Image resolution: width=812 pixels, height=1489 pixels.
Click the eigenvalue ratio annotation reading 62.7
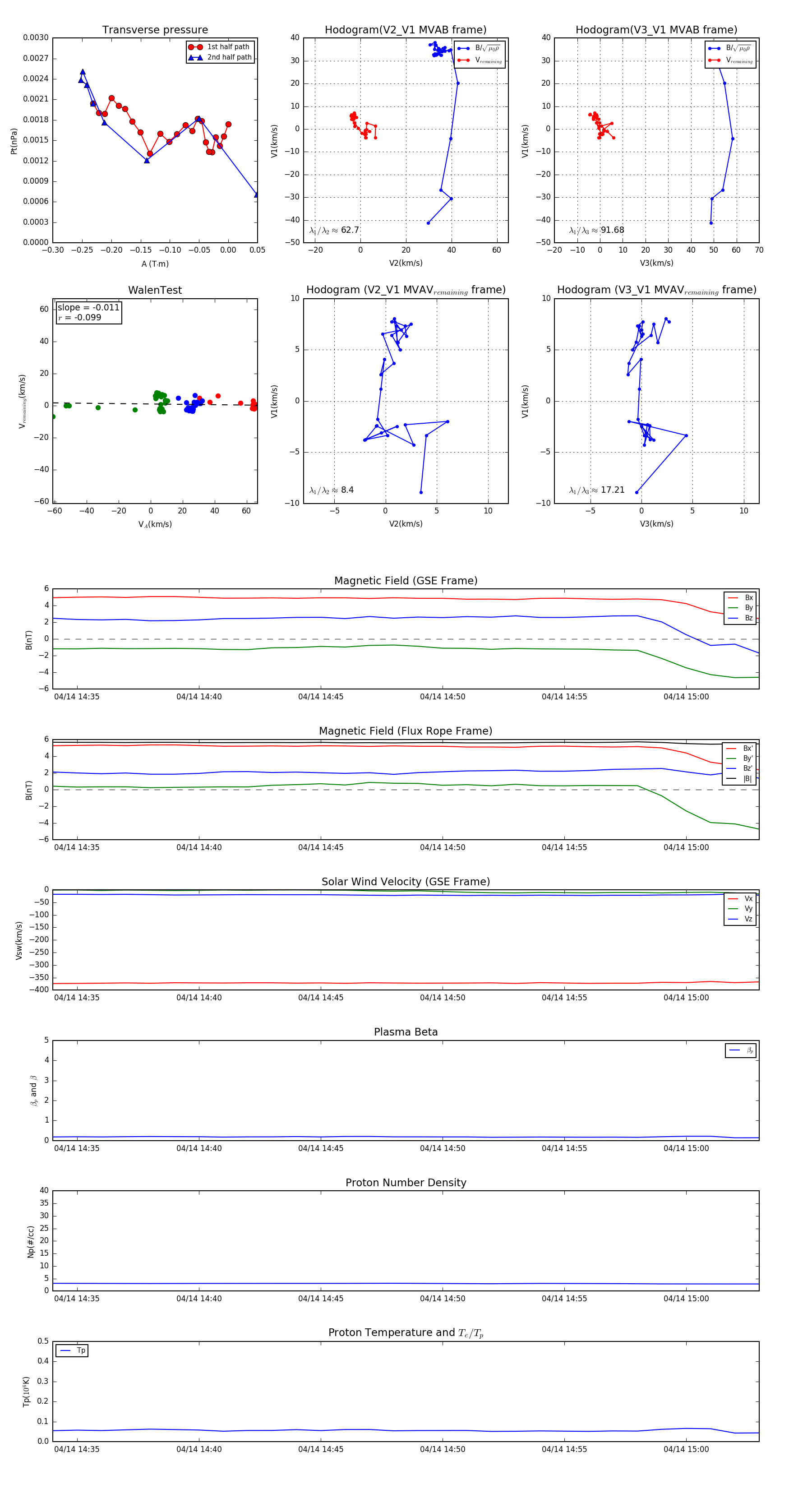[x=334, y=230]
